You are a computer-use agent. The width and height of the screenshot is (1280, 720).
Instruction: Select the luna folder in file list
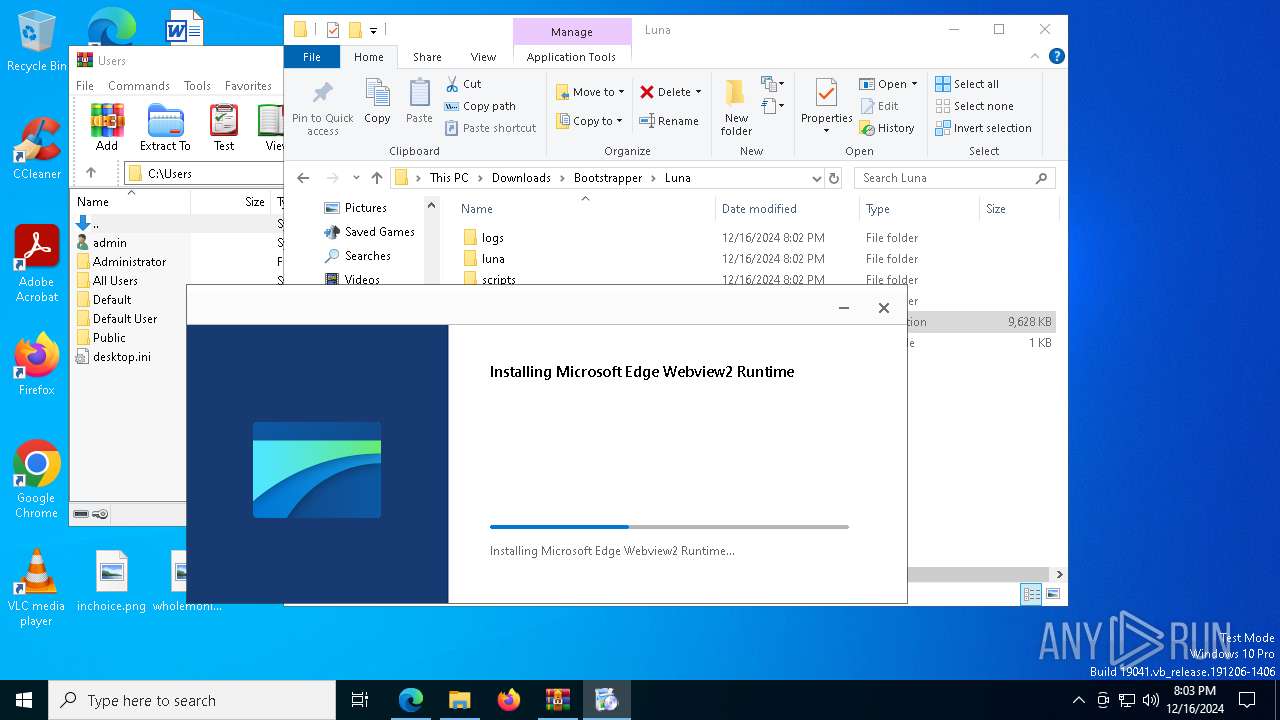tap(493, 259)
